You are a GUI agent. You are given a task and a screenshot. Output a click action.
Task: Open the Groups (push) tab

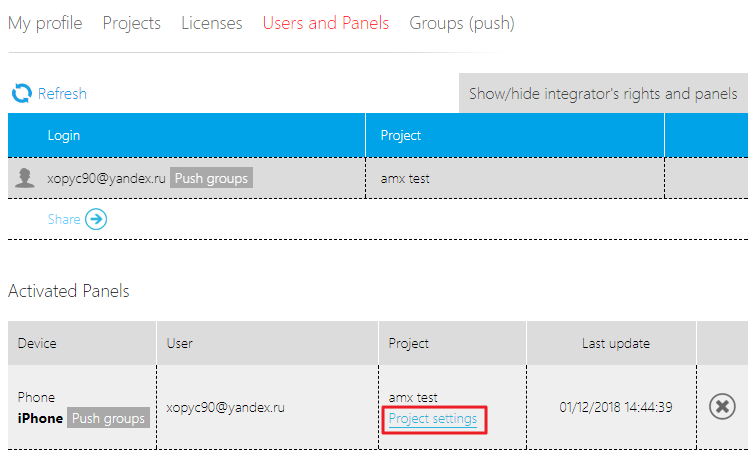coord(461,23)
